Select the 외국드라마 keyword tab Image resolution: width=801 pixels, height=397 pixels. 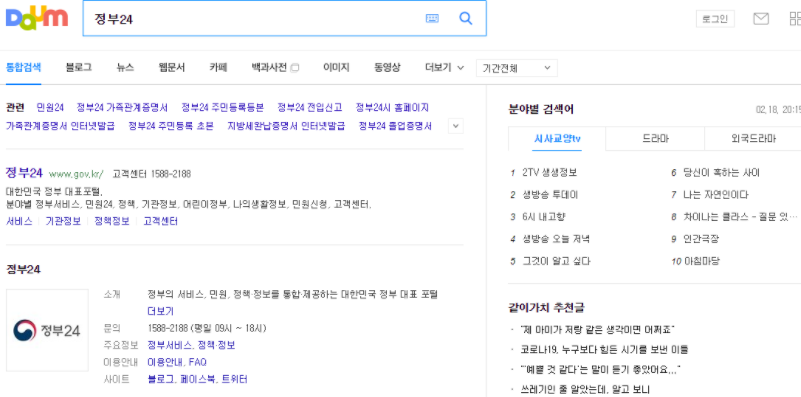(753, 138)
